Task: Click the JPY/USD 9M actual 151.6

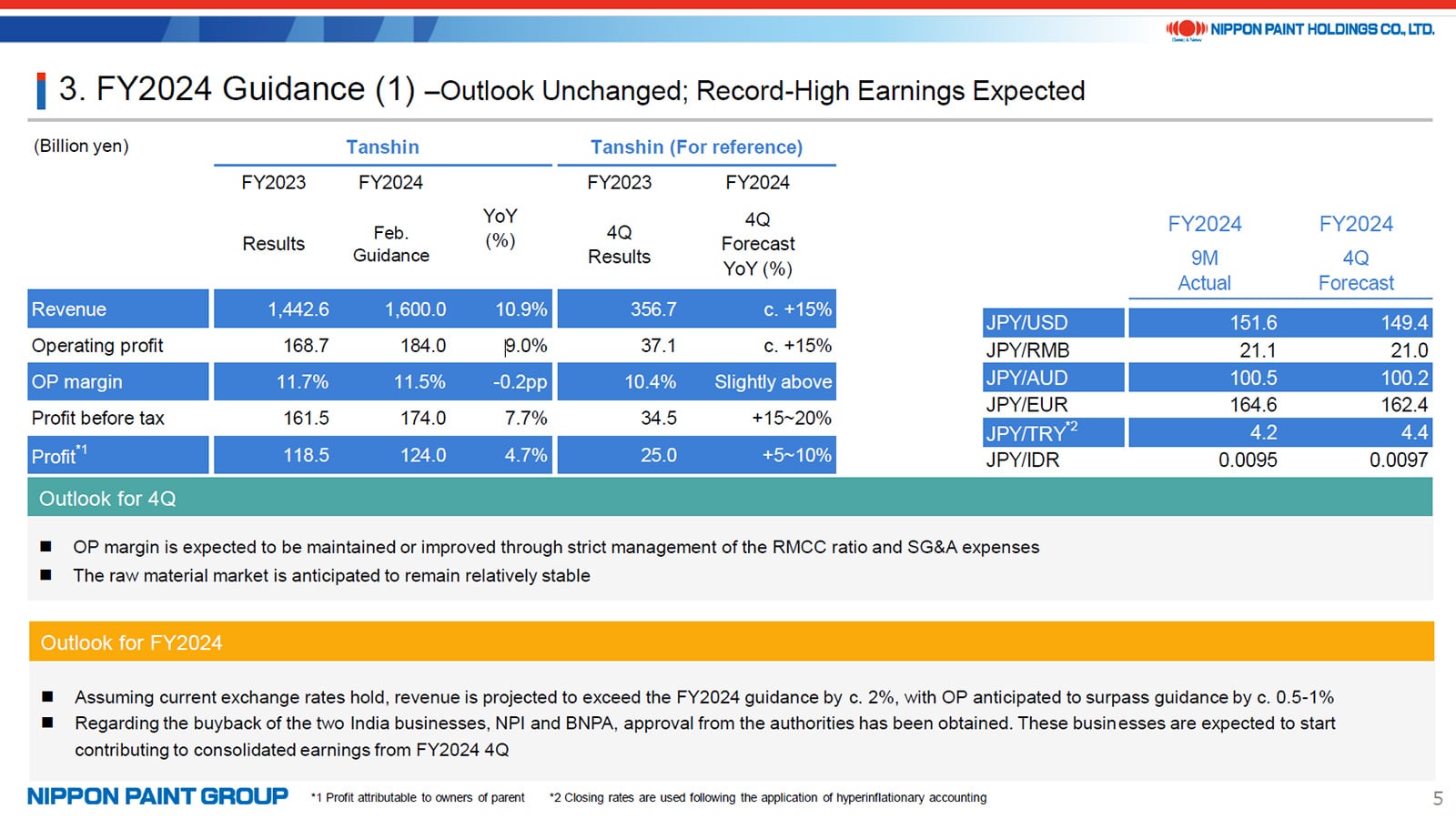Action: [x=1253, y=323]
